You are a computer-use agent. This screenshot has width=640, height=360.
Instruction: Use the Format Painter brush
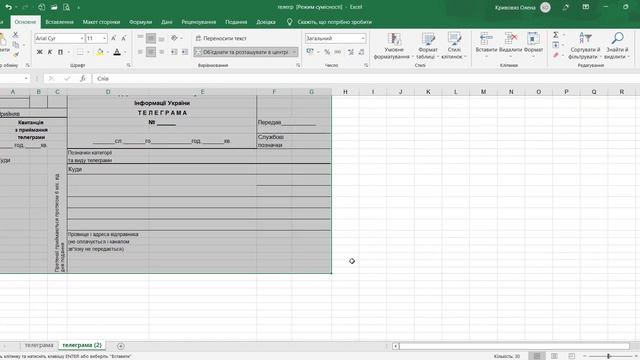click(16, 54)
